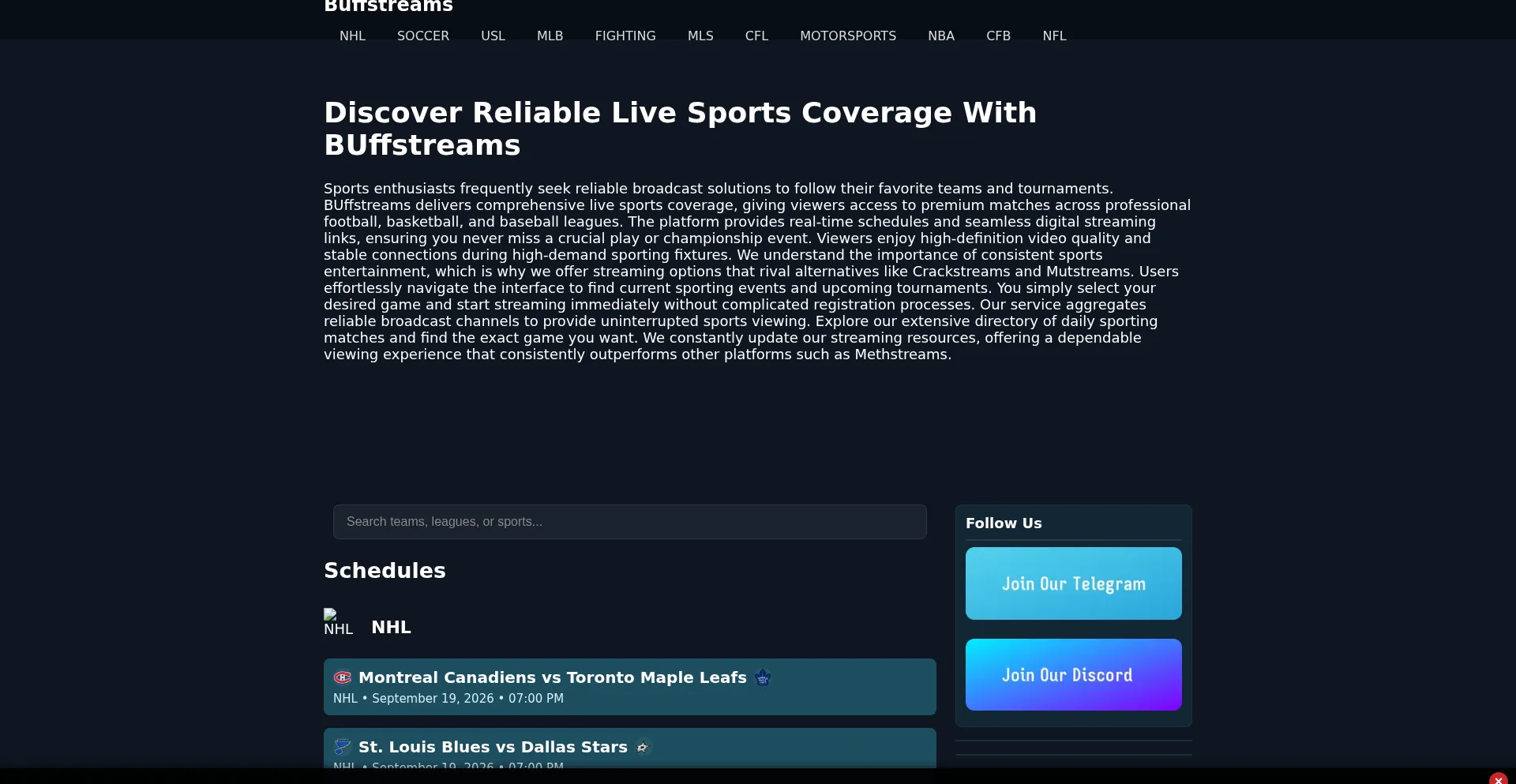Go to NBA streams
The height and width of the screenshot is (784, 1516).
[941, 36]
